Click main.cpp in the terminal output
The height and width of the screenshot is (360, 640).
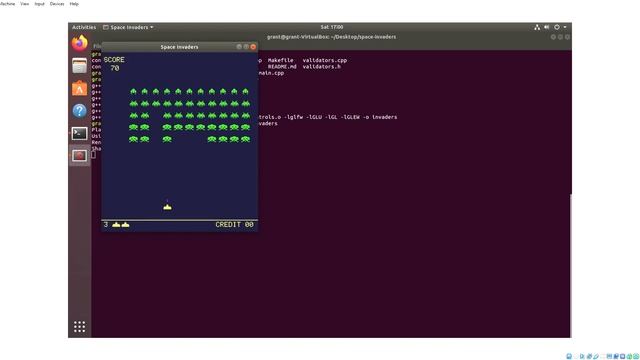click(x=271, y=73)
